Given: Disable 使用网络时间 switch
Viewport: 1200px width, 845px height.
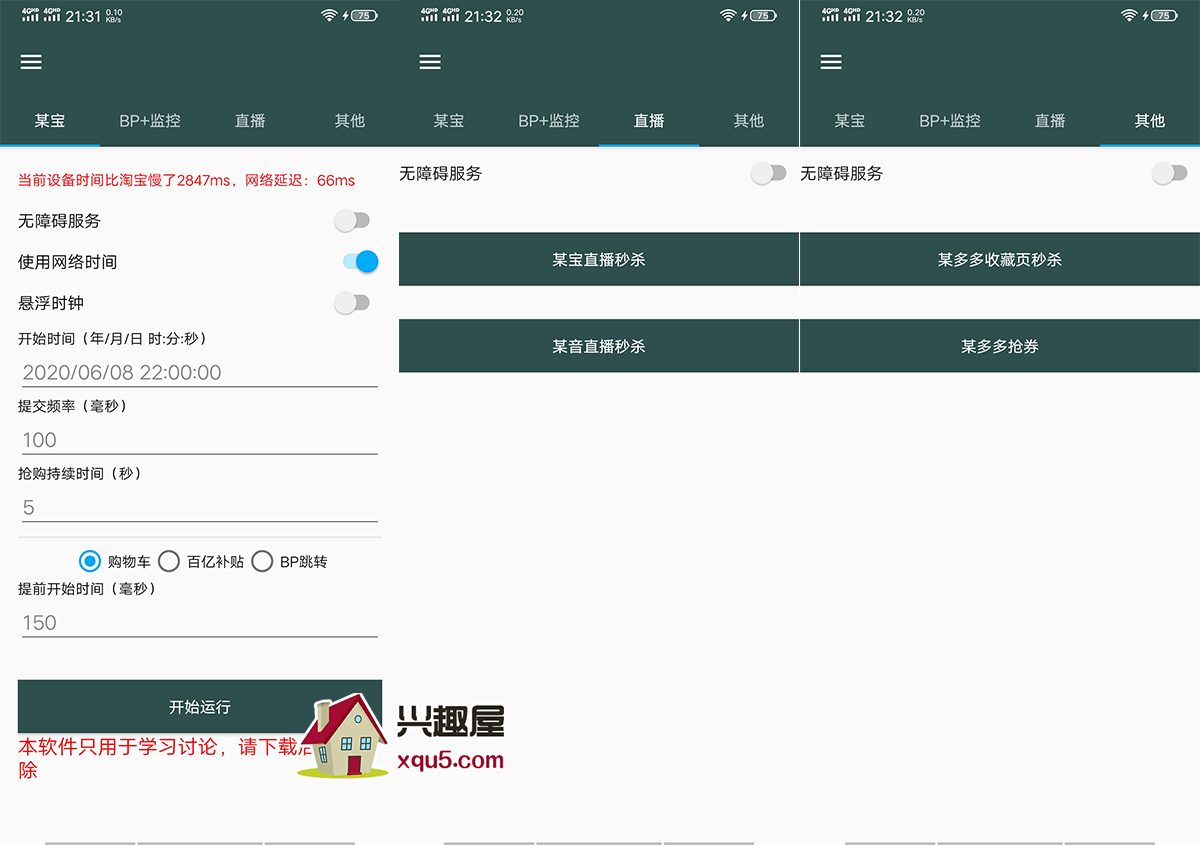Looking at the screenshot, I should 360,262.
